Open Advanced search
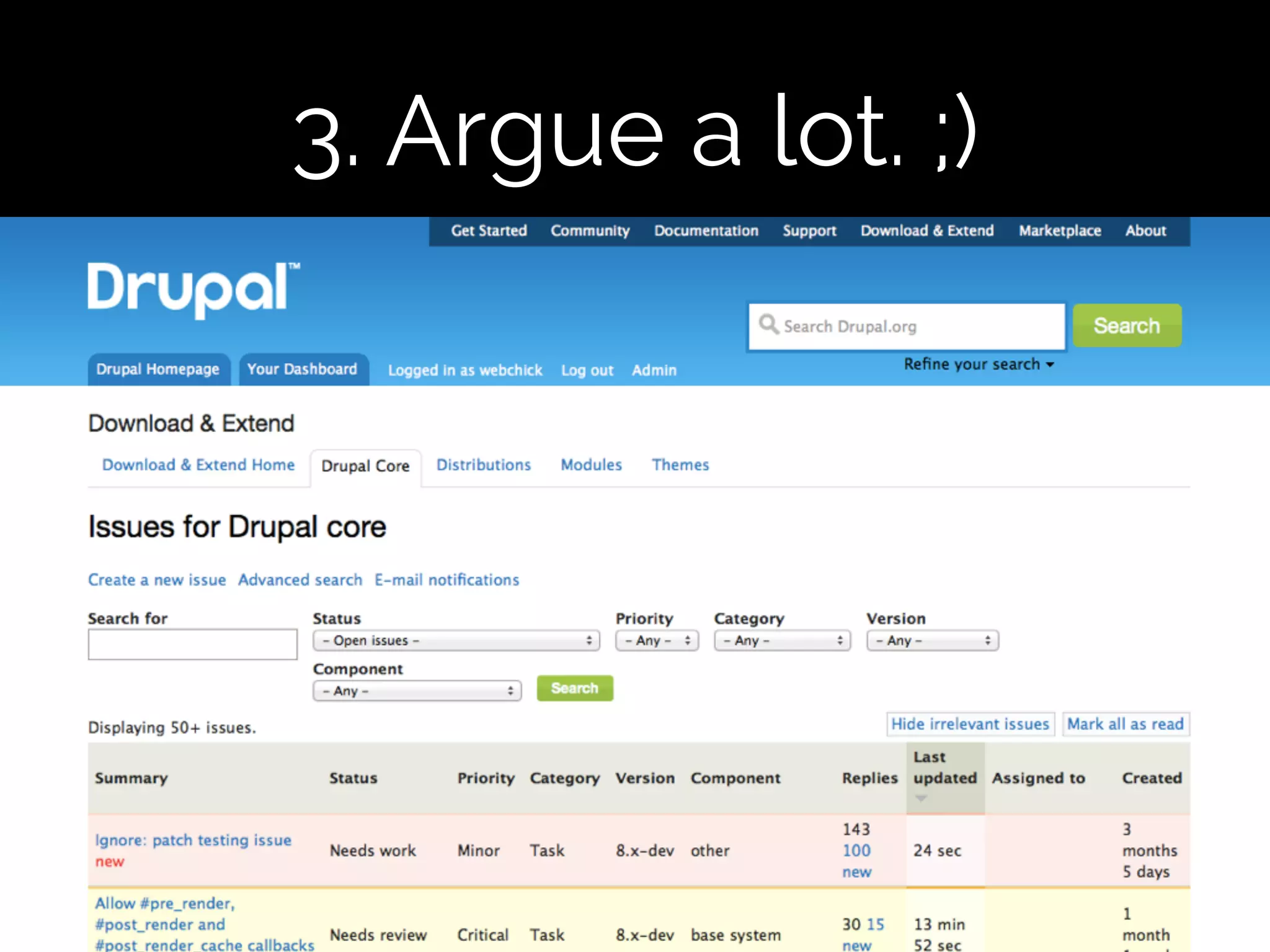The width and height of the screenshot is (1270, 952). 300,580
